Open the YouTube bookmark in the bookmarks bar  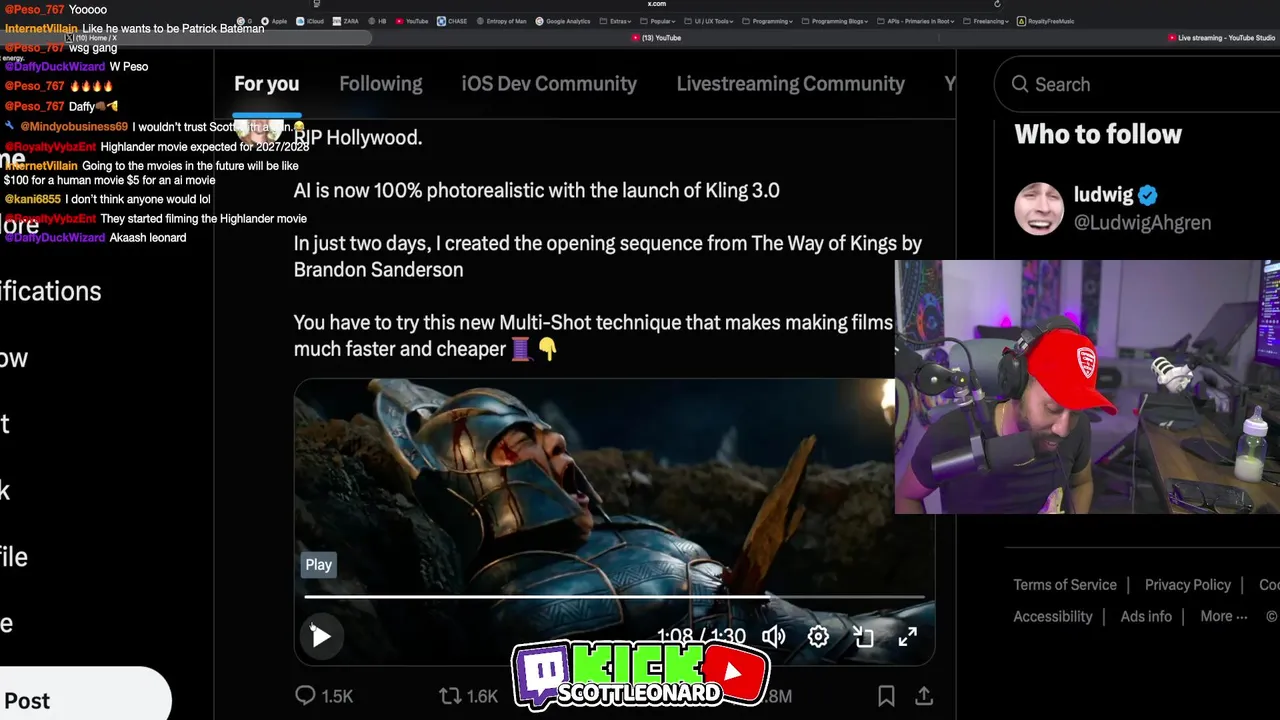pos(412,21)
